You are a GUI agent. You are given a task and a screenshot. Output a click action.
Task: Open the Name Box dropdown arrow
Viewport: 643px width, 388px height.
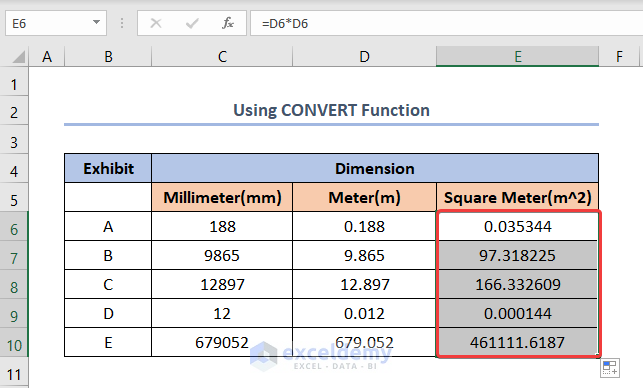[96, 23]
